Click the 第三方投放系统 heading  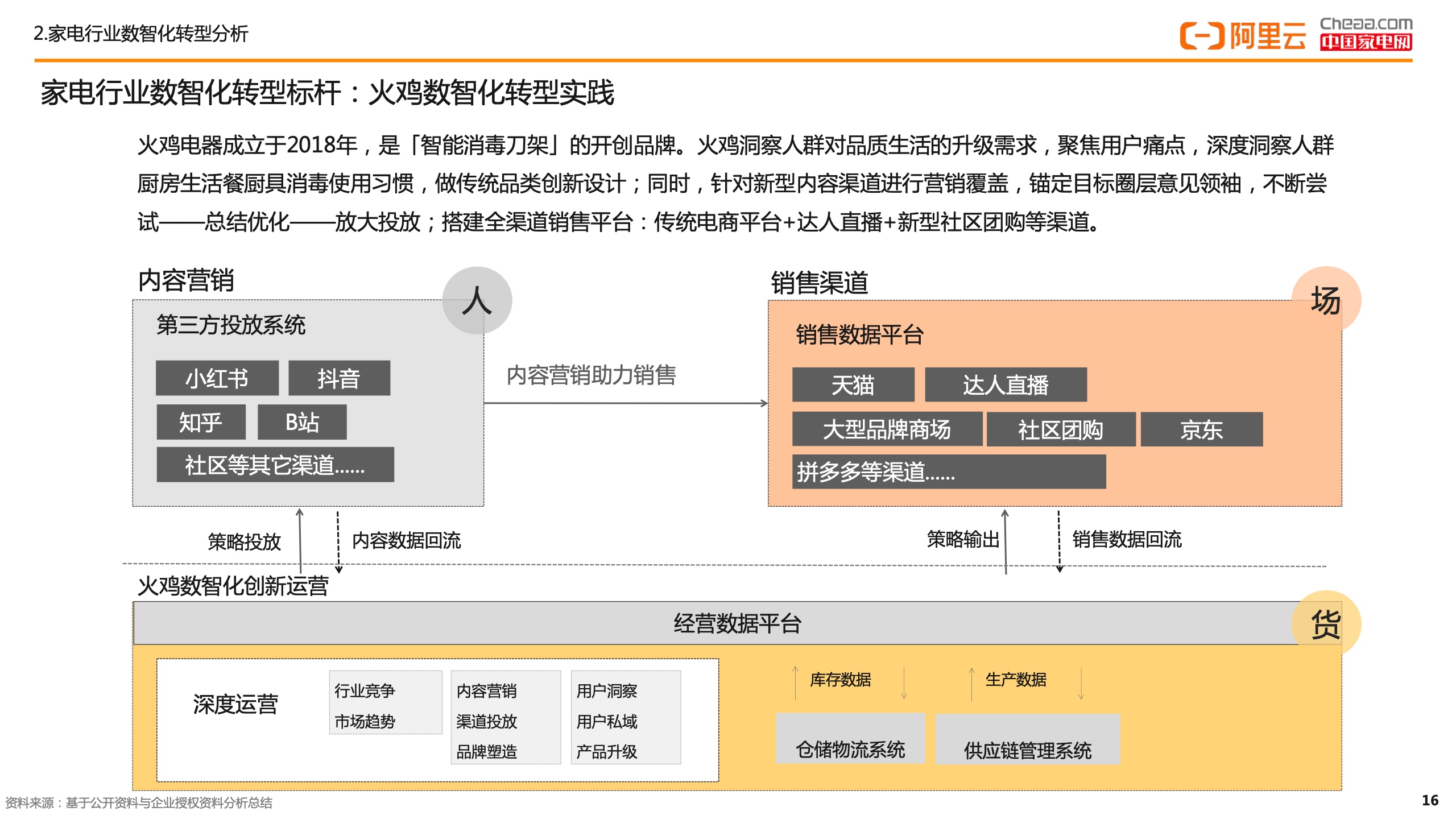(231, 325)
